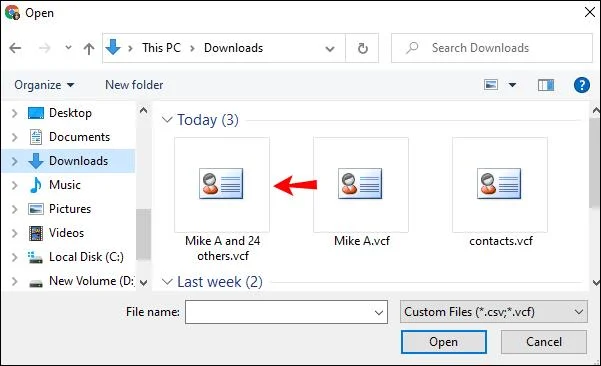This screenshot has width=601, height=366.
Task: Toggle the preview pane
Action: tap(546, 85)
